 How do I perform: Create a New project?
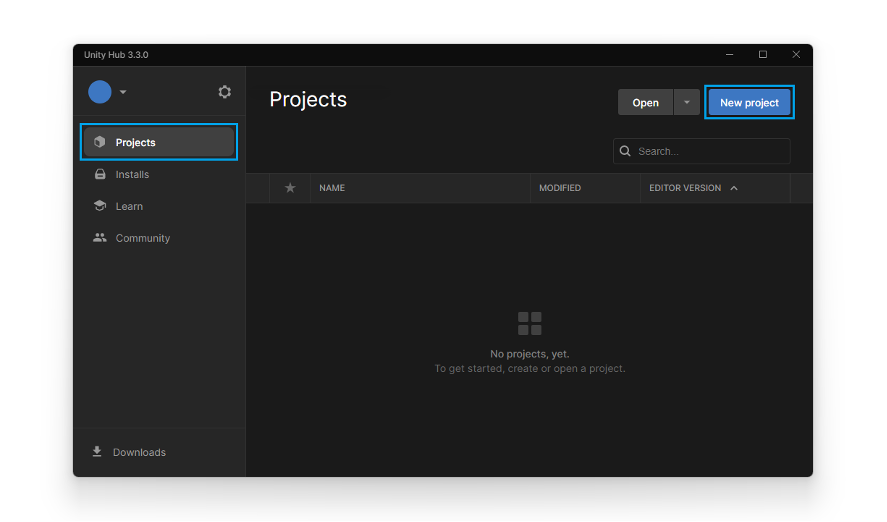point(749,102)
